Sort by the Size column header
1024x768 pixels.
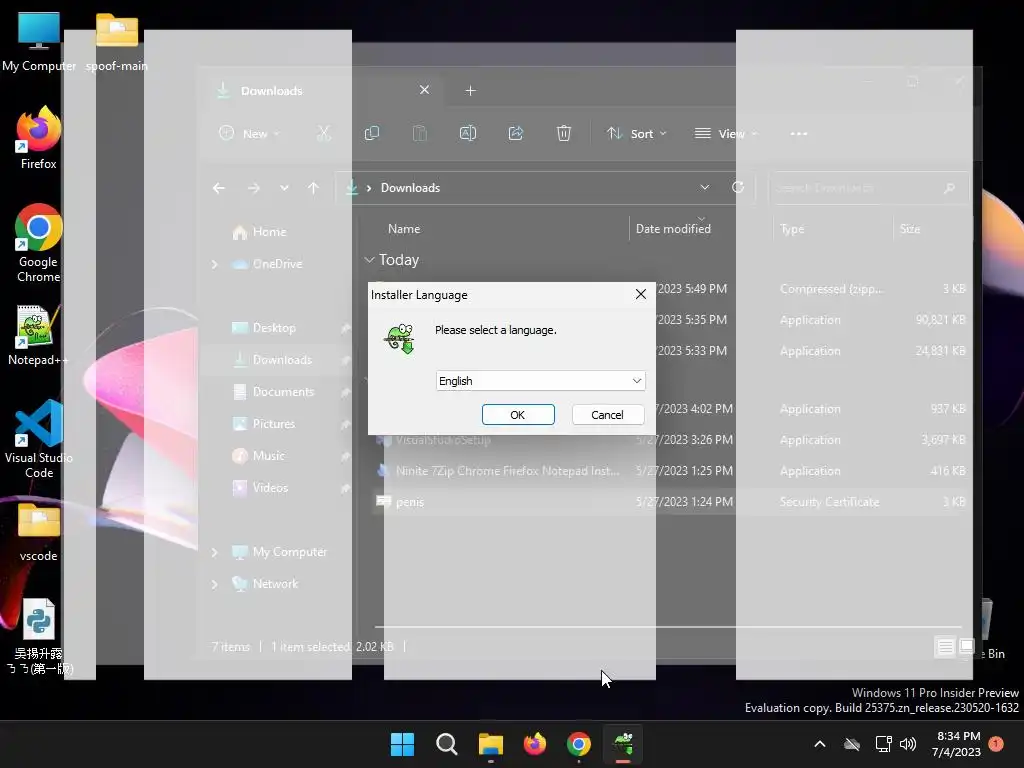pos(910,229)
